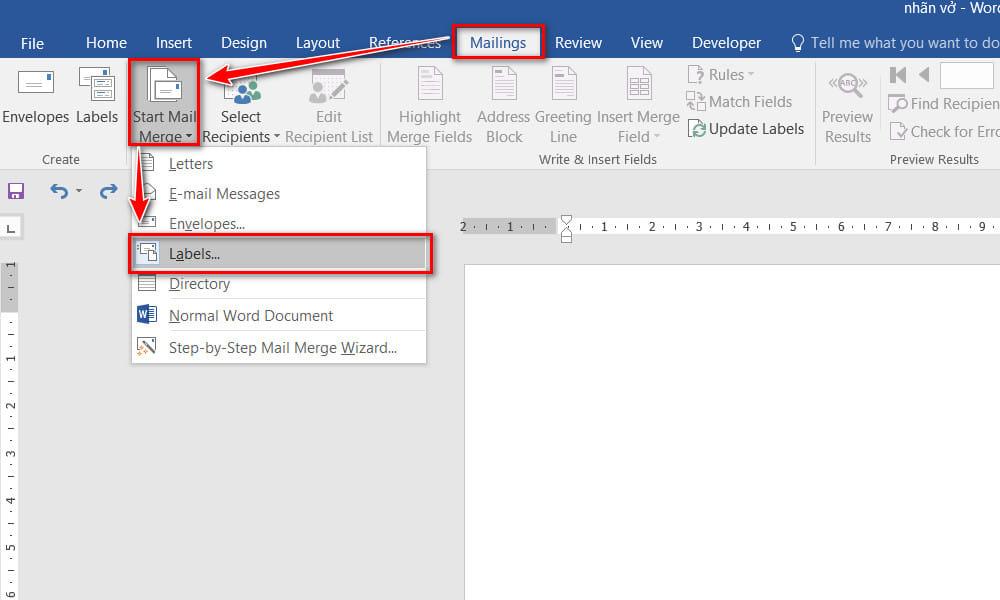Open the File tab

click(32, 43)
